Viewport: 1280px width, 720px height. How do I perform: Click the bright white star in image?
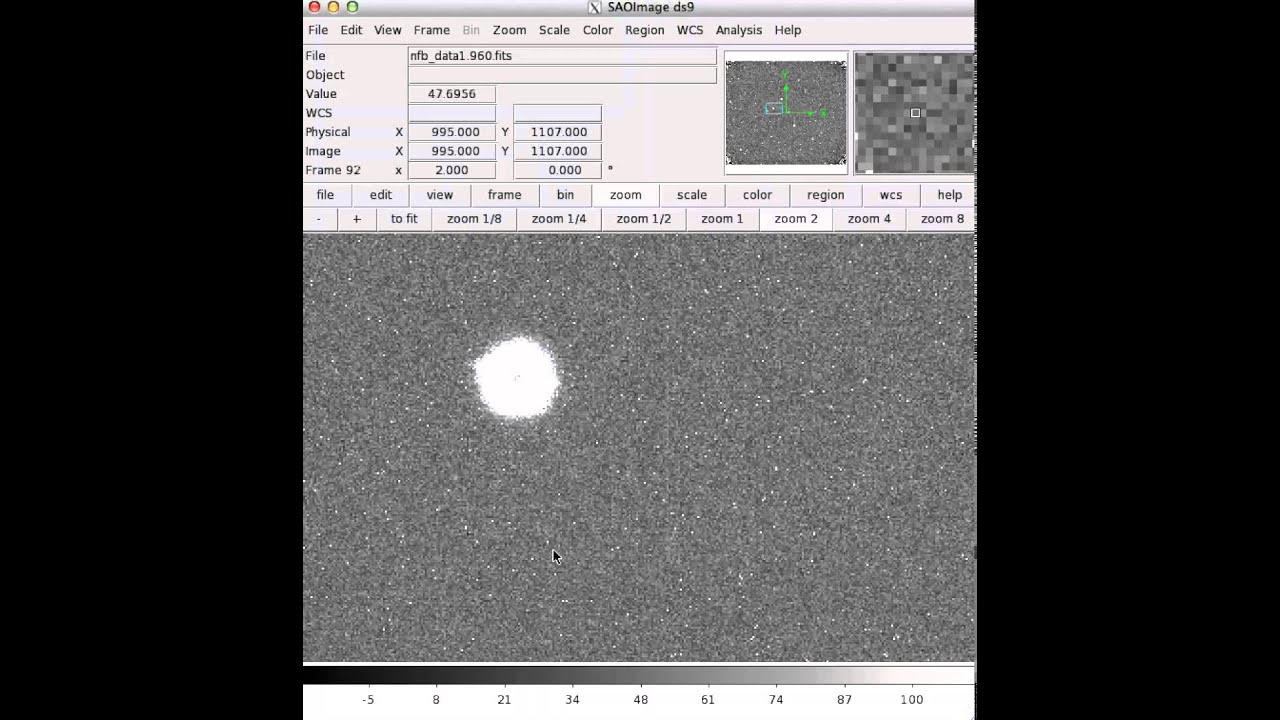(517, 378)
